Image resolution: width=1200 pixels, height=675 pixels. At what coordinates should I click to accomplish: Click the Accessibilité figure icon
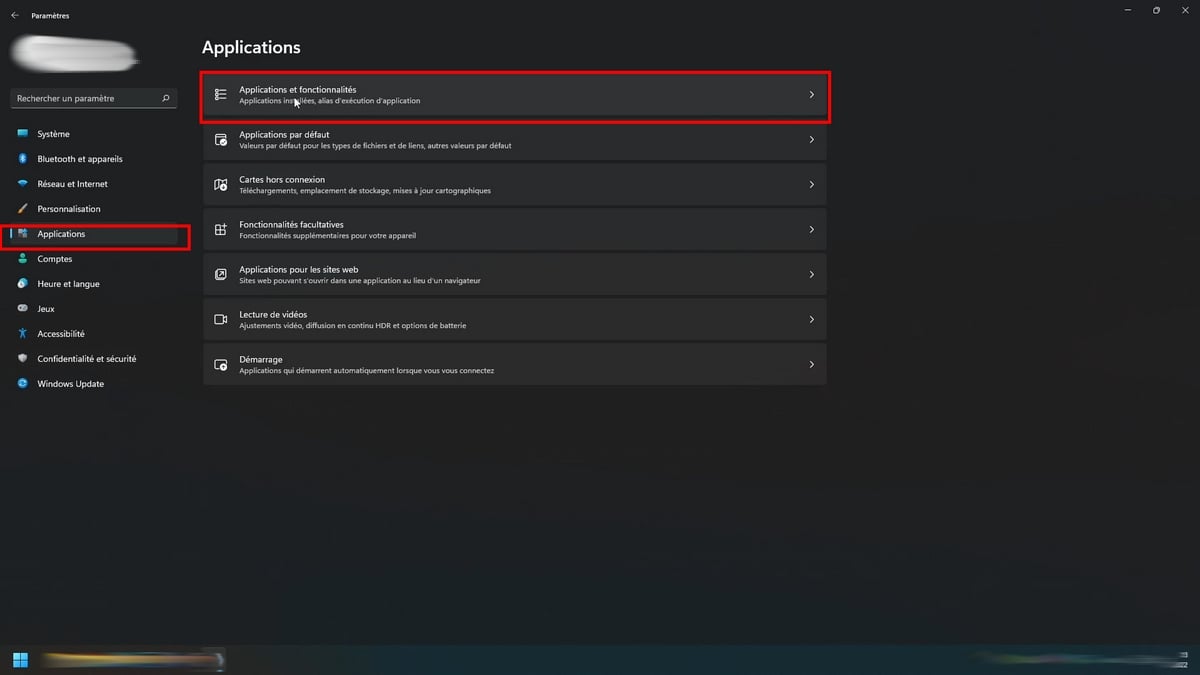click(22, 334)
